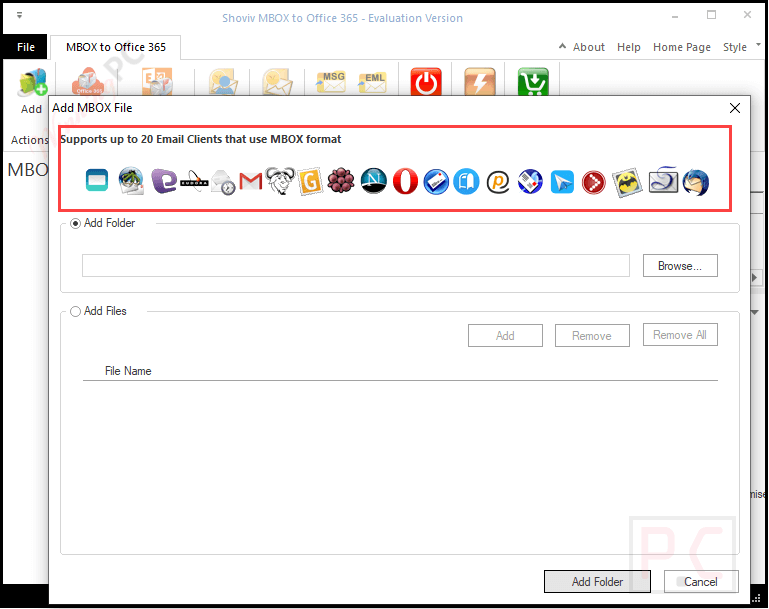Click the envelope with clock client icon
The image size is (769, 609).
pos(223,182)
